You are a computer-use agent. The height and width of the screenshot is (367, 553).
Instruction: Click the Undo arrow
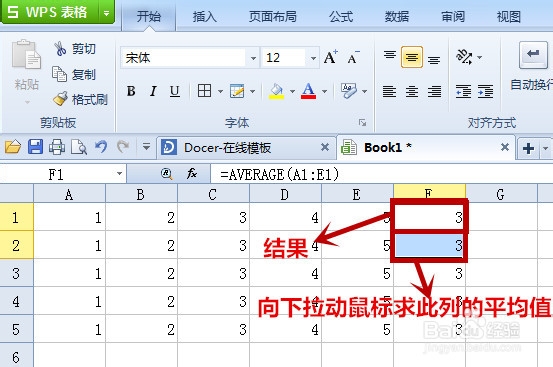click(101, 147)
